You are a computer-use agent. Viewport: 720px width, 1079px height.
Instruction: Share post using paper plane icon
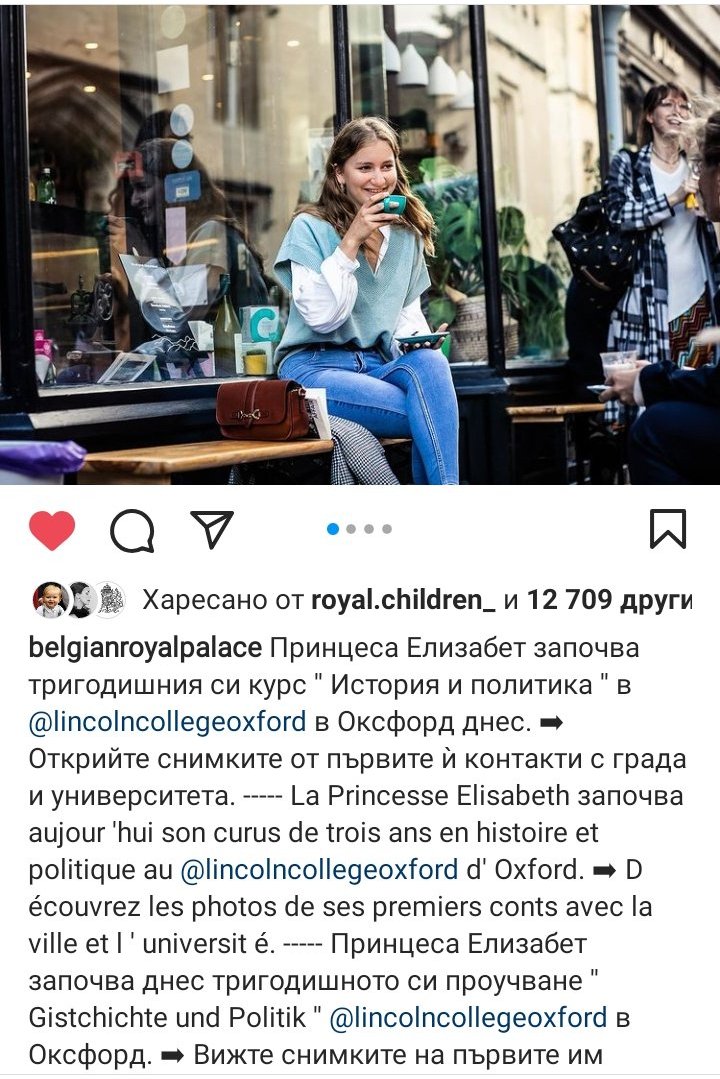212,529
